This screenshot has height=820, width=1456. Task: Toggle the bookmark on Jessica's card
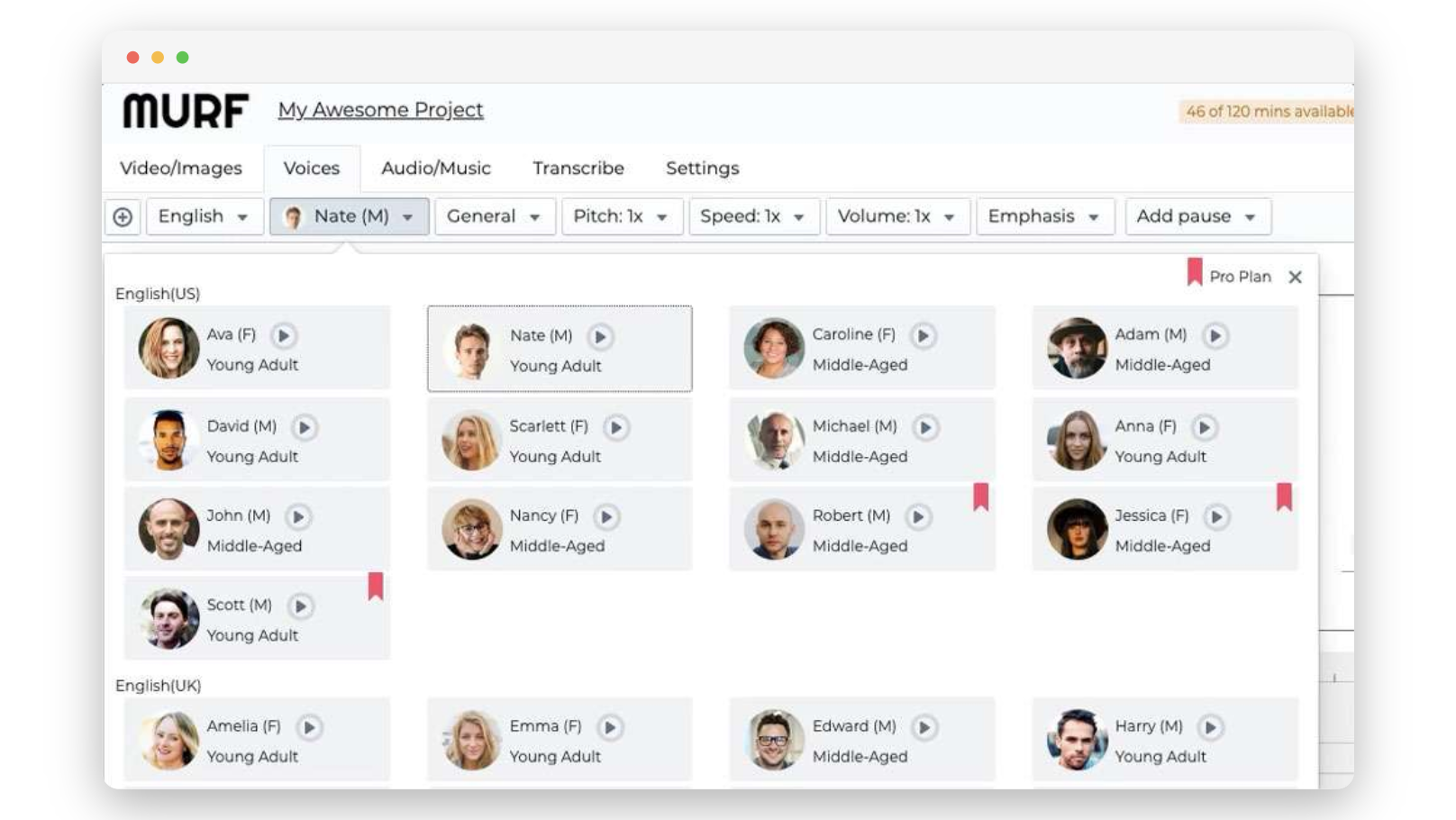1286,497
